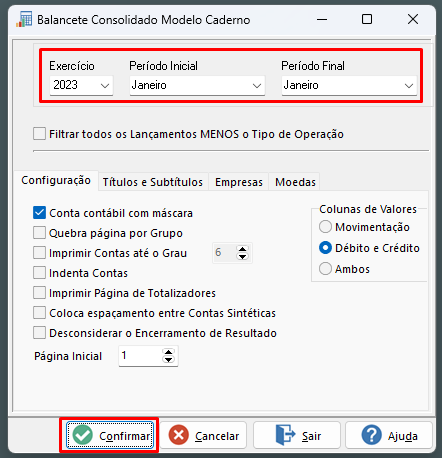442x458 pixels.
Task: Choose the Ambos radio option
Action: click(325, 269)
